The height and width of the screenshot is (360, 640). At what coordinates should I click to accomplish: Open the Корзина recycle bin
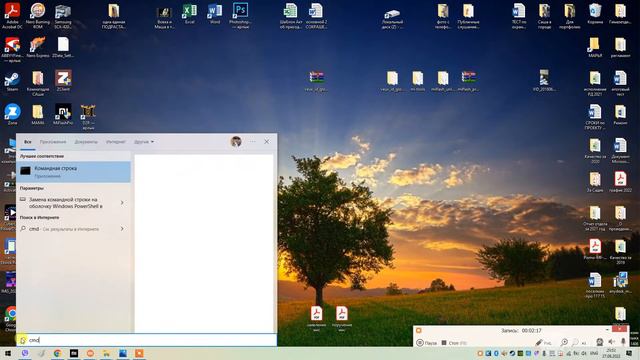pos(595,14)
